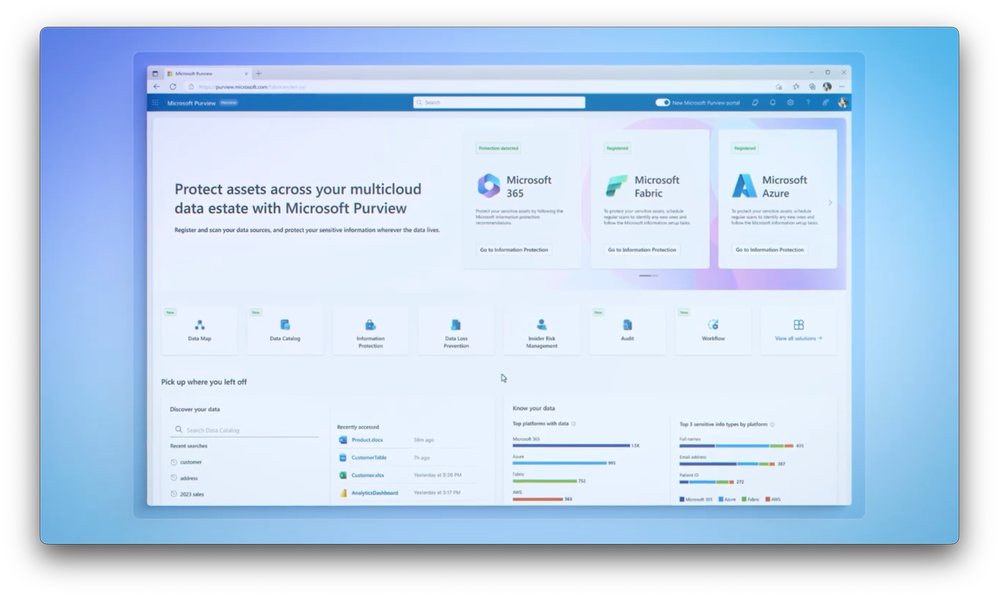The width and height of the screenshot is (999, 597).
Task: Click the feedback icon next to help
Action: 825,103
